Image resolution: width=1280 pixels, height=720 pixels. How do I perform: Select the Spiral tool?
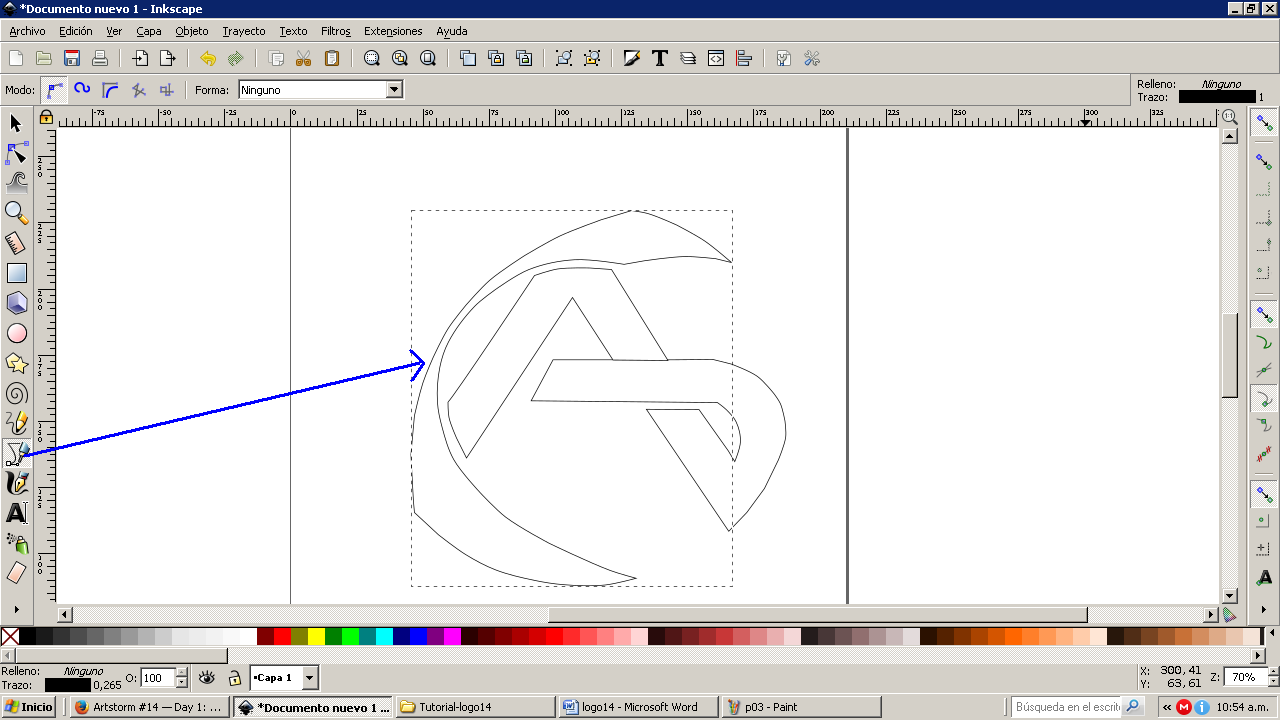point(16,393)
